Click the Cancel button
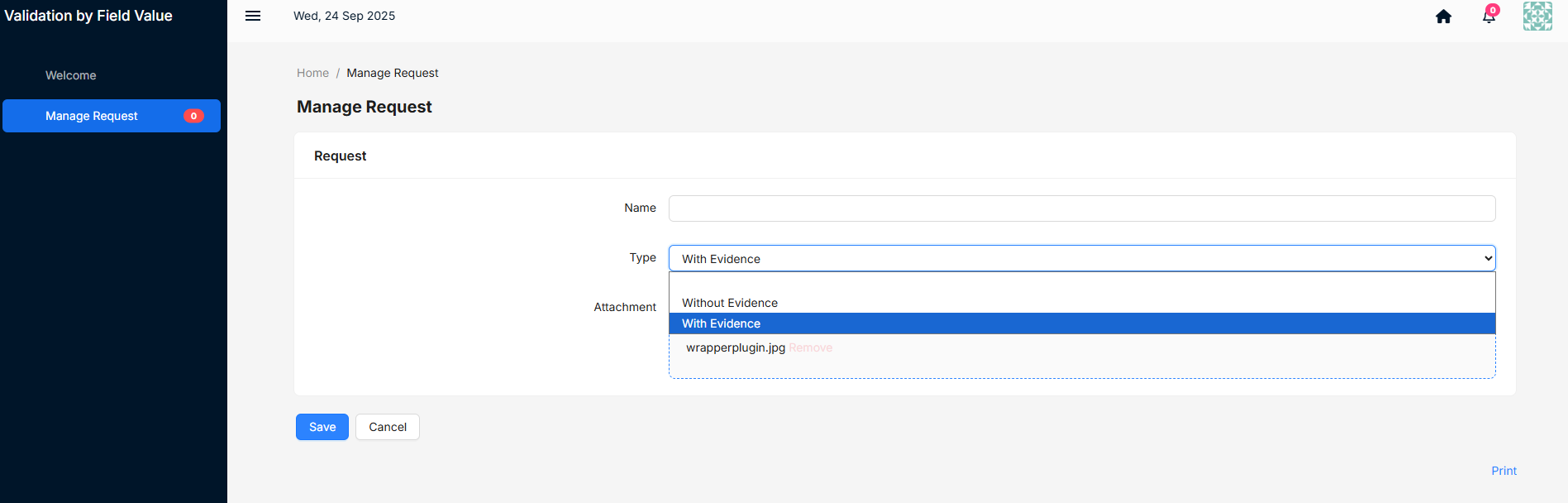The width and height of the screenshot is (1568, 503). click(388, 427)
